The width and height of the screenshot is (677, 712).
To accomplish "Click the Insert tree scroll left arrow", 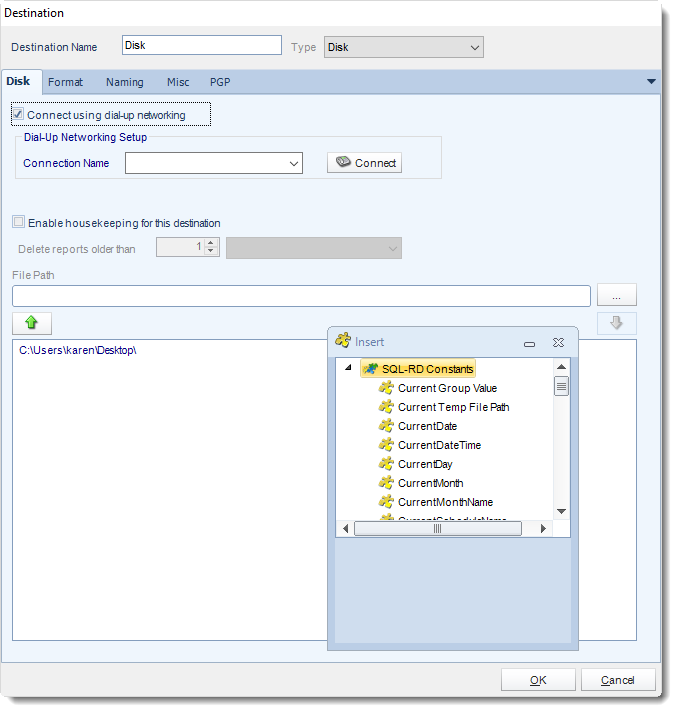I will [346, 529].
